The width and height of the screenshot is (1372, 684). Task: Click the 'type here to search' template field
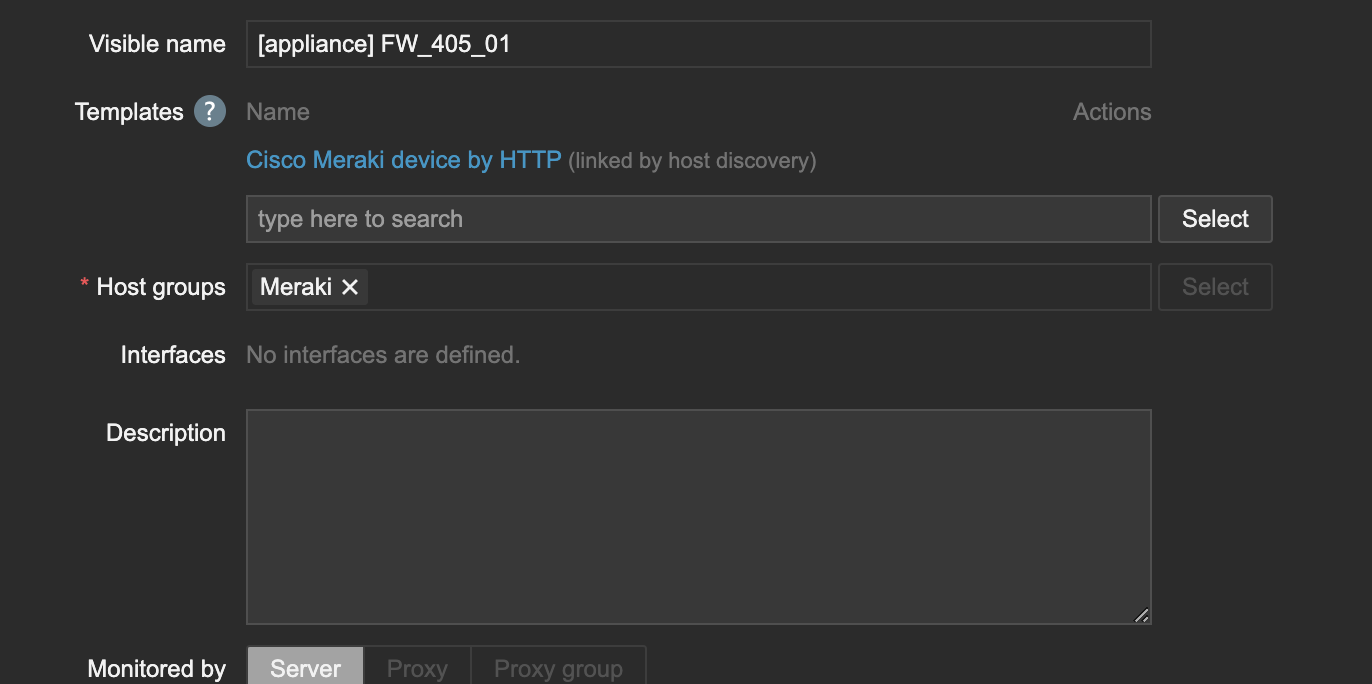pyautogui.click(x=698, y=219)
